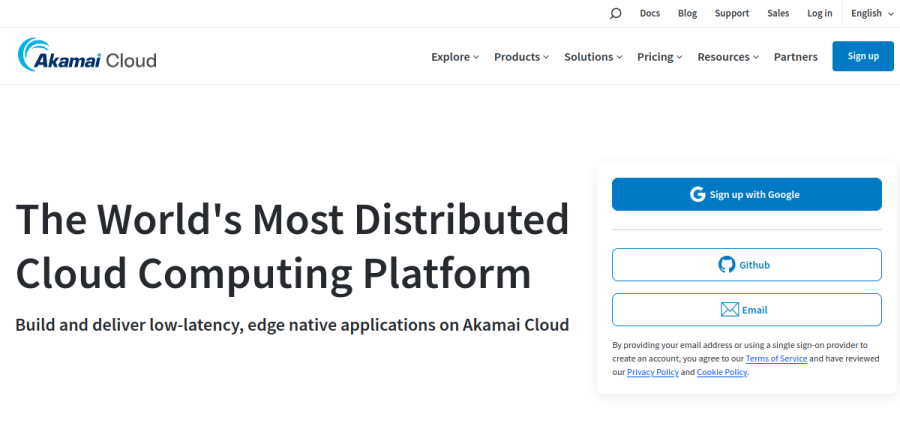The image size is (900, 445).
Task: Expand the Products menu
Action: pos(522,56)
